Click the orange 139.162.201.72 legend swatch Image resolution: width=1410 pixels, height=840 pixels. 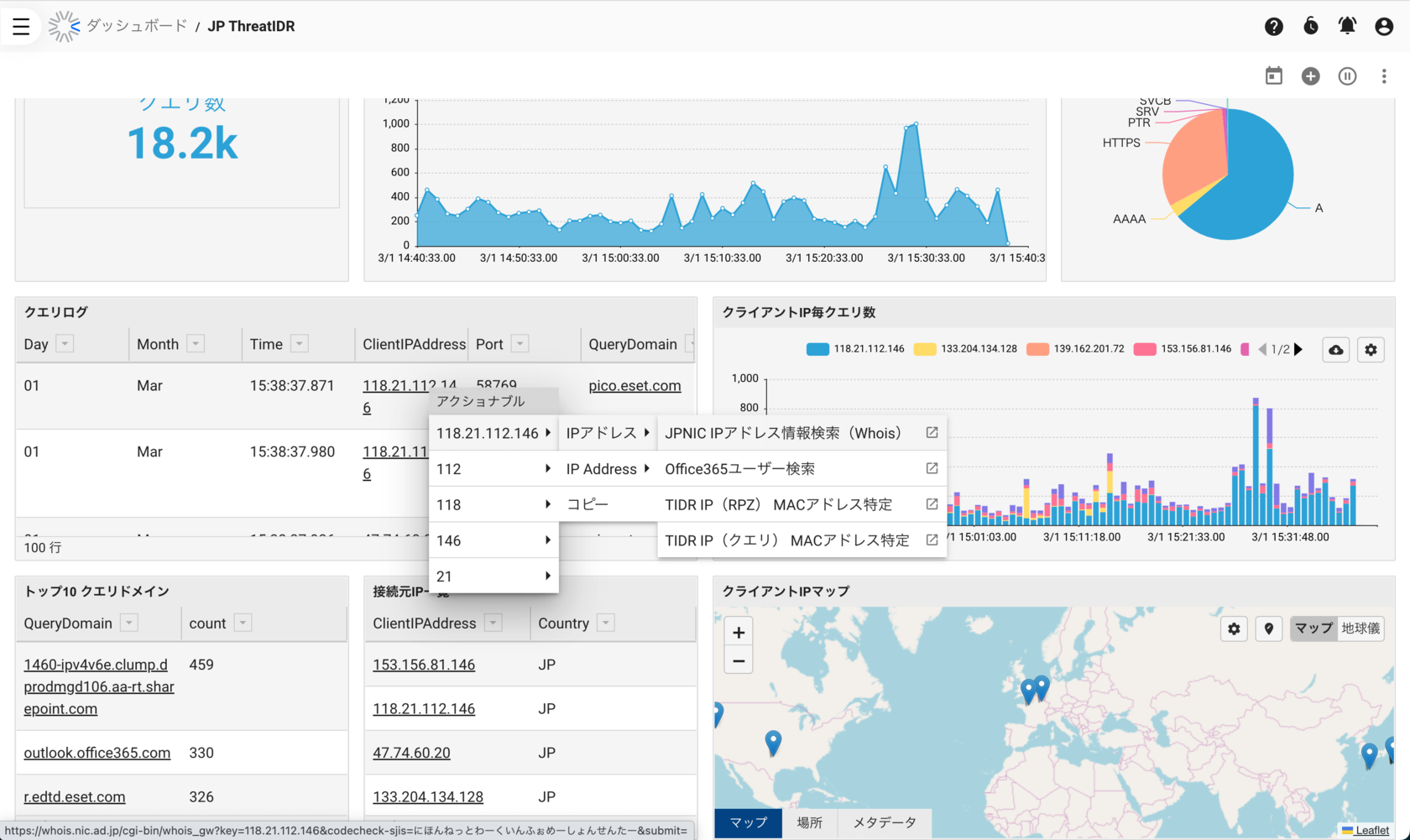pos(1037,349)
